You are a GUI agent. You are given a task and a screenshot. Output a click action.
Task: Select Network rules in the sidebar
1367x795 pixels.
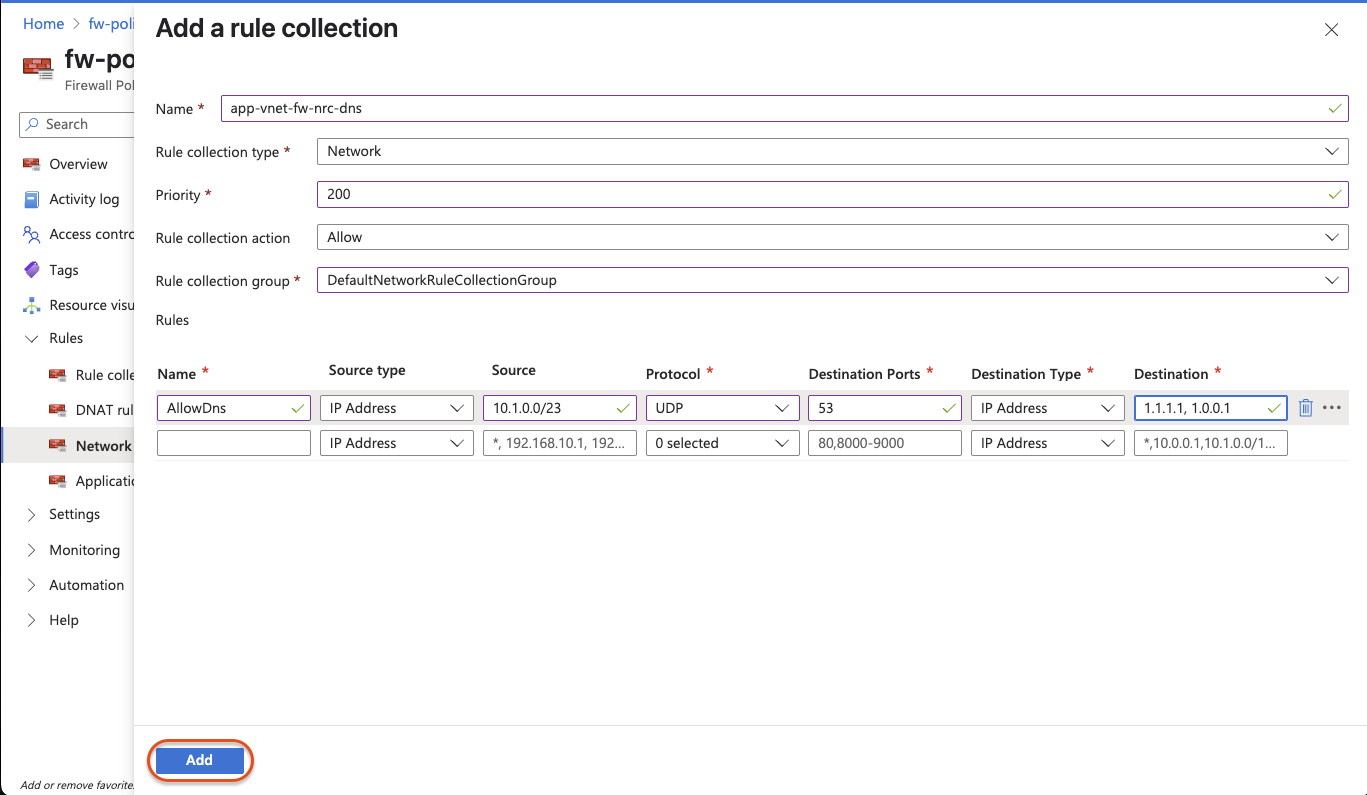(104, 446)
